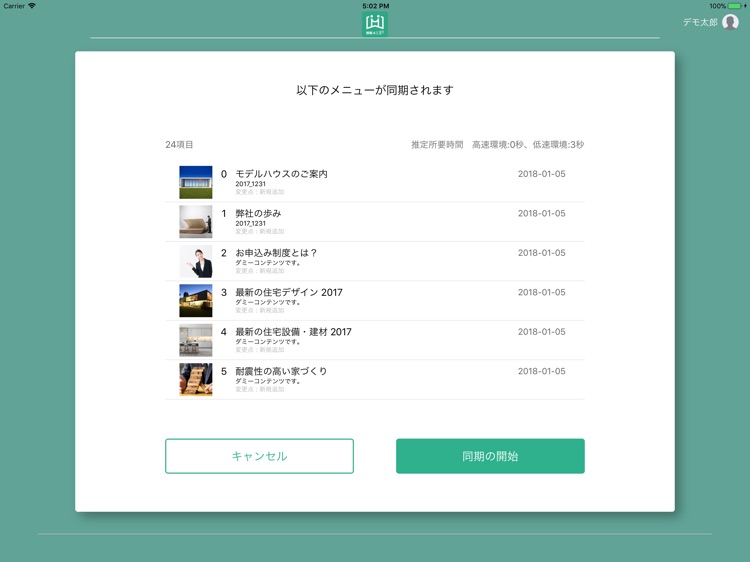Click the キャンセル button
Viewport: 750px width, 562px height.
click(259, 456)
